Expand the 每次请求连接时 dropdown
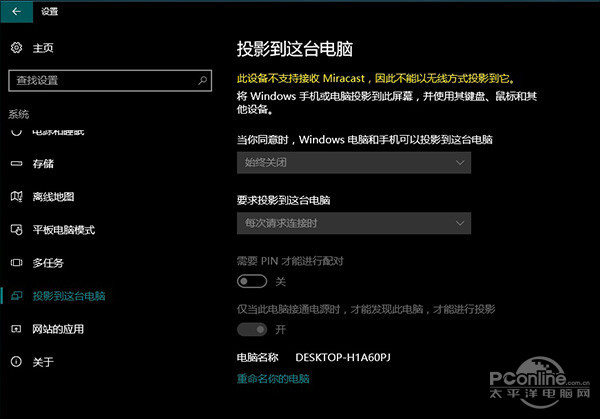Image resolution: width=600 pixels, height=419 pixels. 353,222
